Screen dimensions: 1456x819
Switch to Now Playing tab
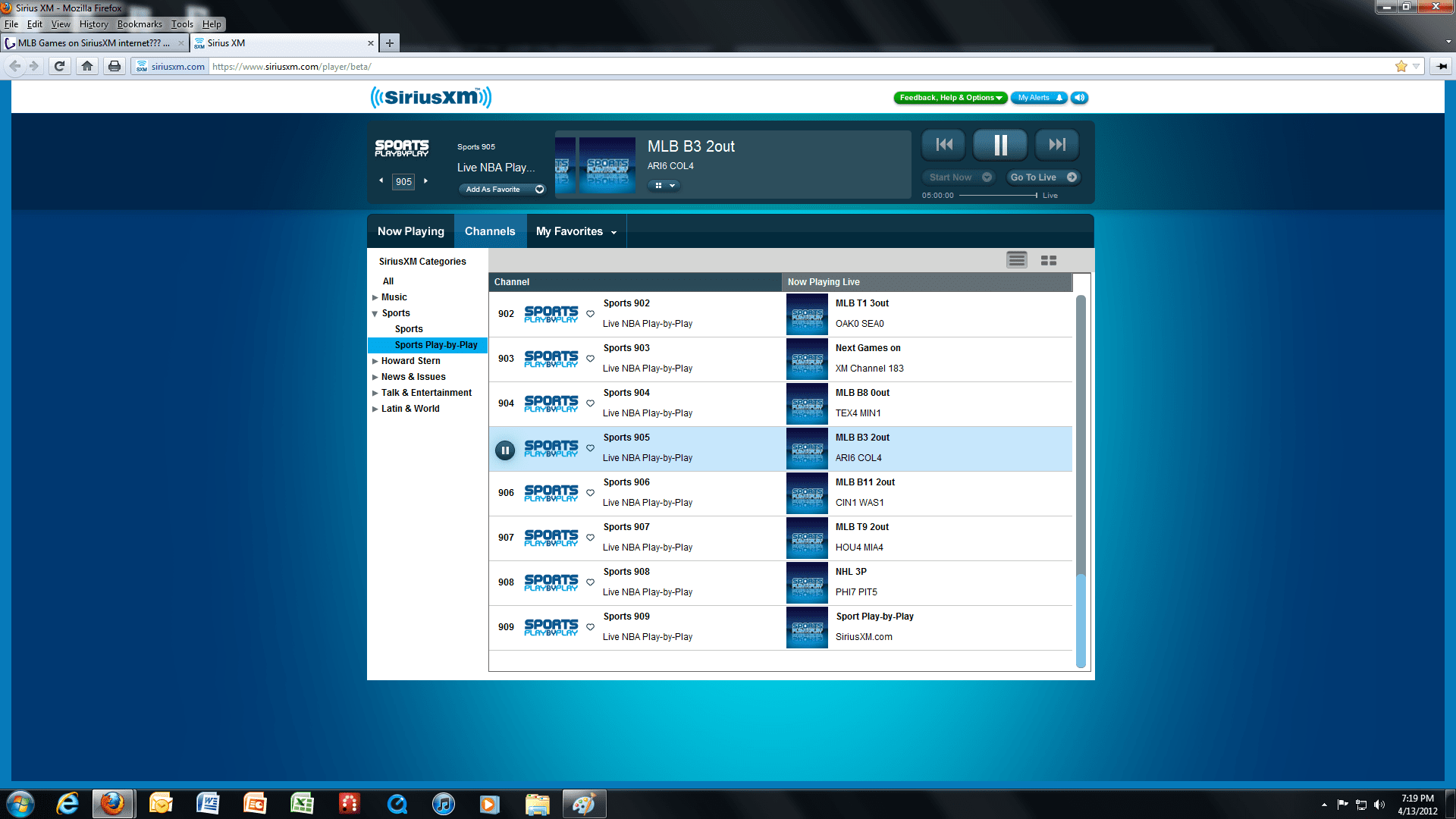tap(410, 231)
